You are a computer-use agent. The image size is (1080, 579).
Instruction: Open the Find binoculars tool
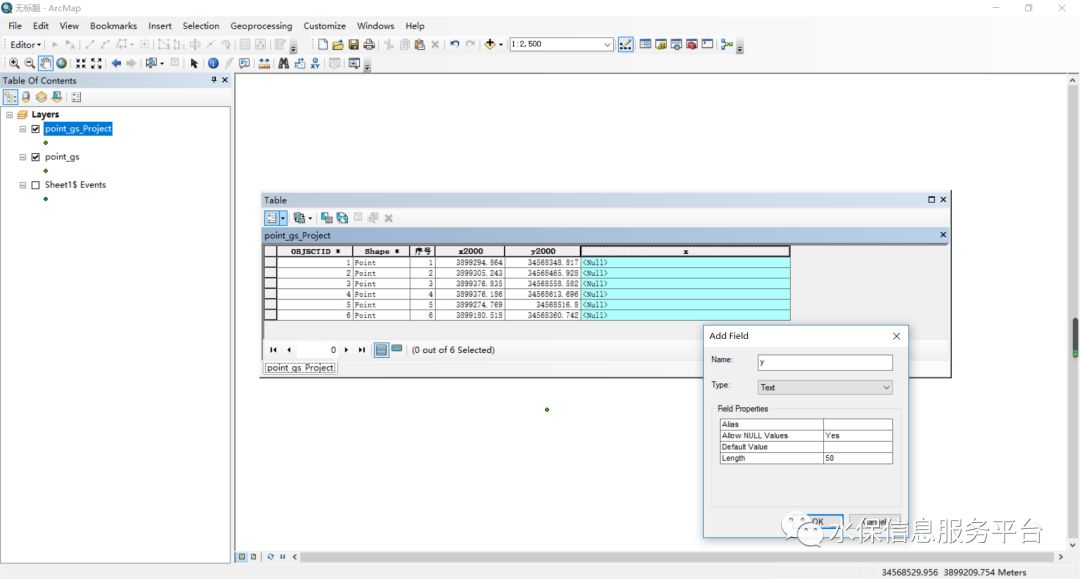(x=283, y=63)
